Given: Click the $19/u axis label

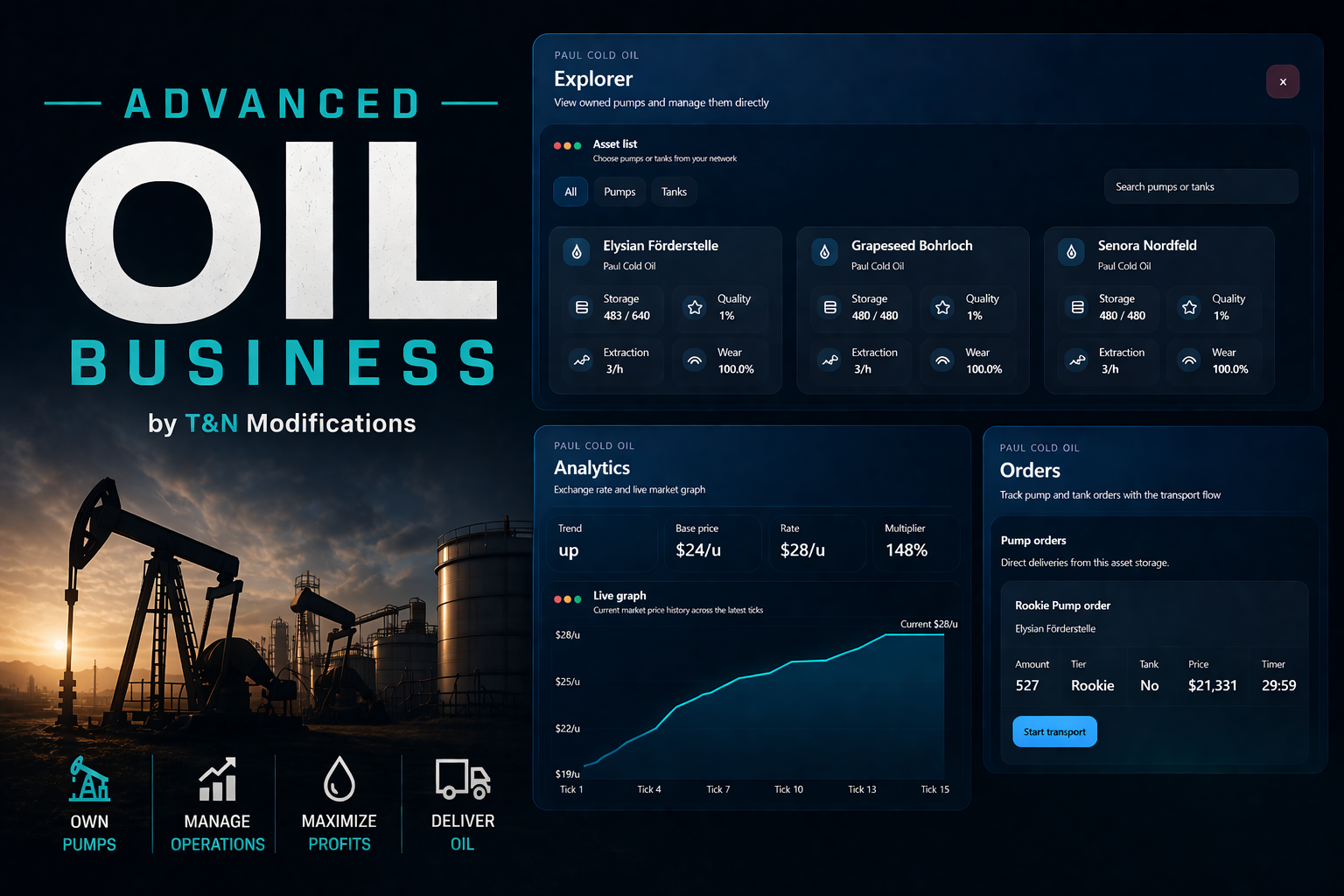Looking at the screenshot, I should 568,774.
